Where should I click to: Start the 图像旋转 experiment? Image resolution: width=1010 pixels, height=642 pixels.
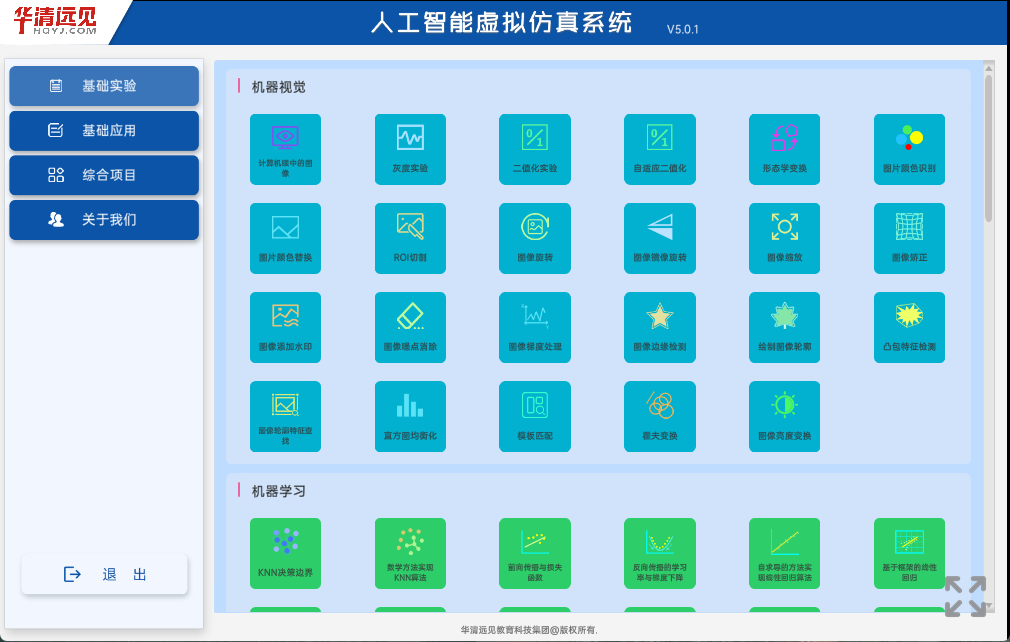click(535, 238)
